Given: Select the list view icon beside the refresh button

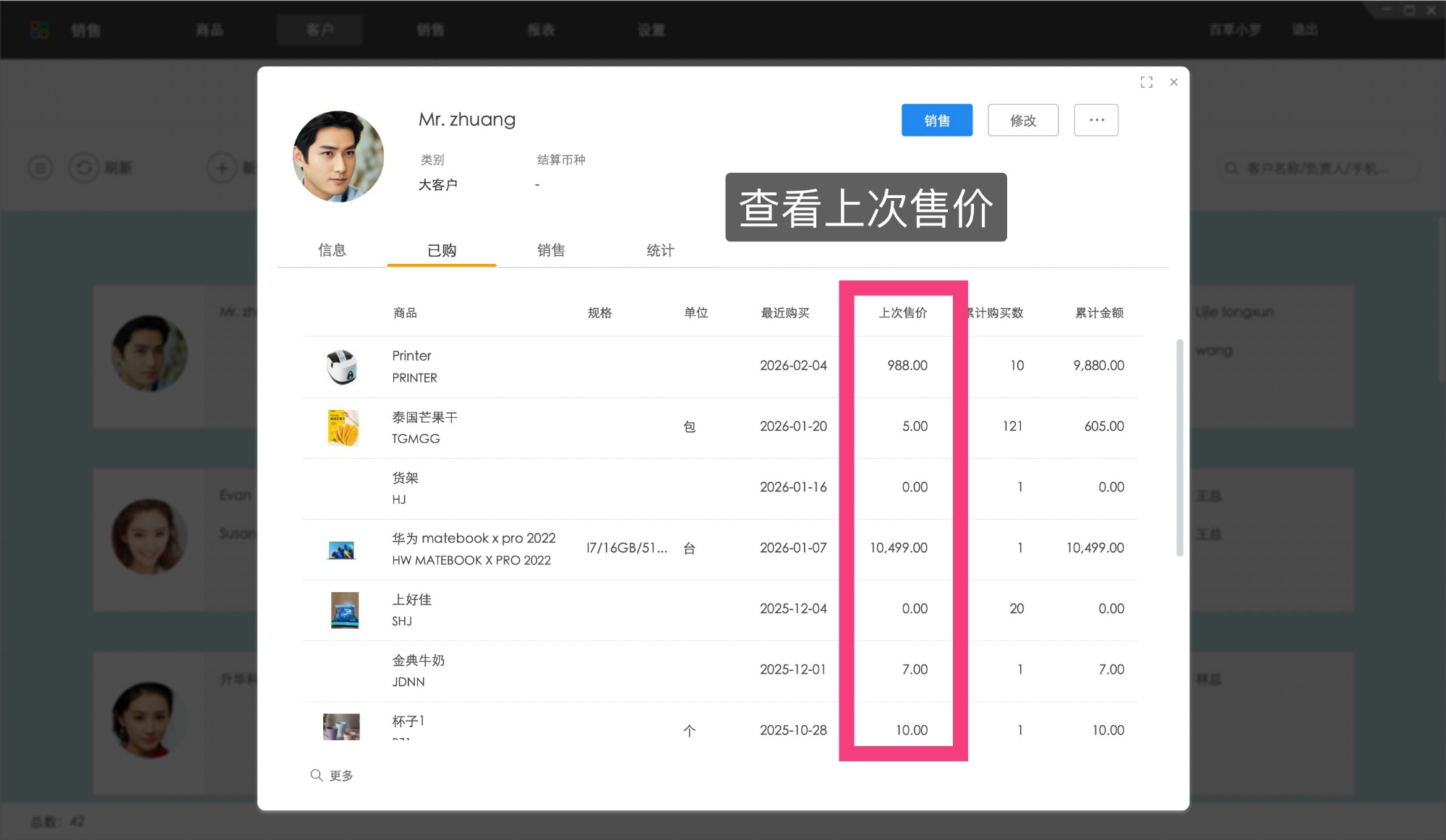Looking at the screenshot, I should (x=40, y=168).
